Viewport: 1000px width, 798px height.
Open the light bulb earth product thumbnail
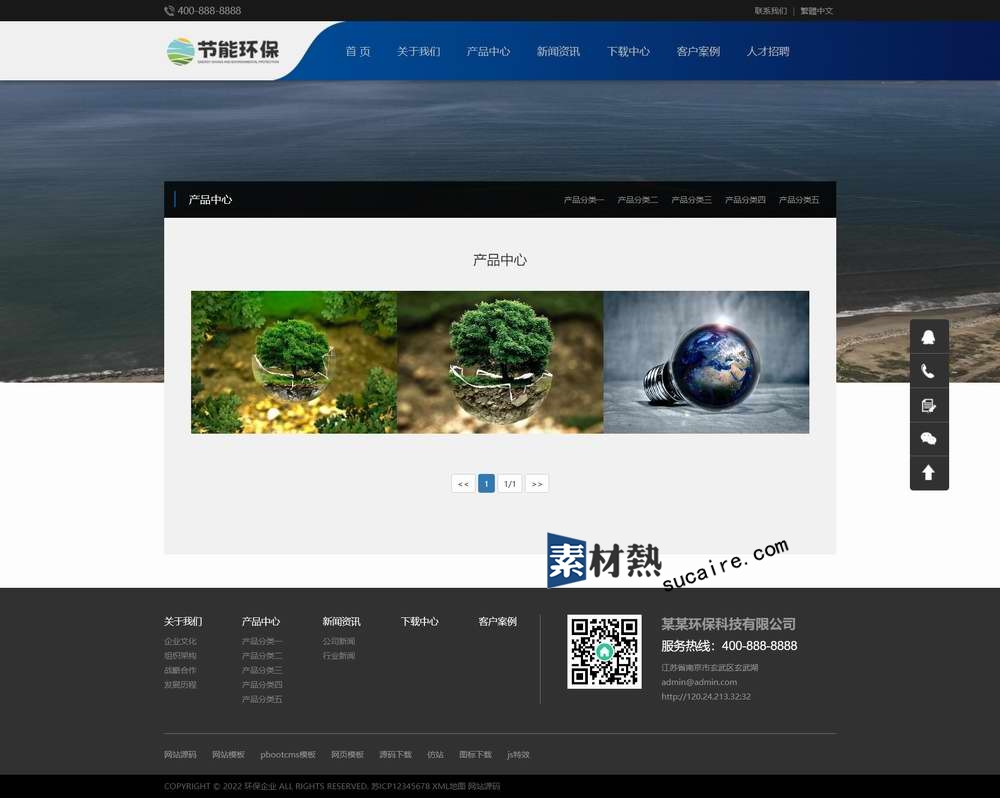pos(706,362)
